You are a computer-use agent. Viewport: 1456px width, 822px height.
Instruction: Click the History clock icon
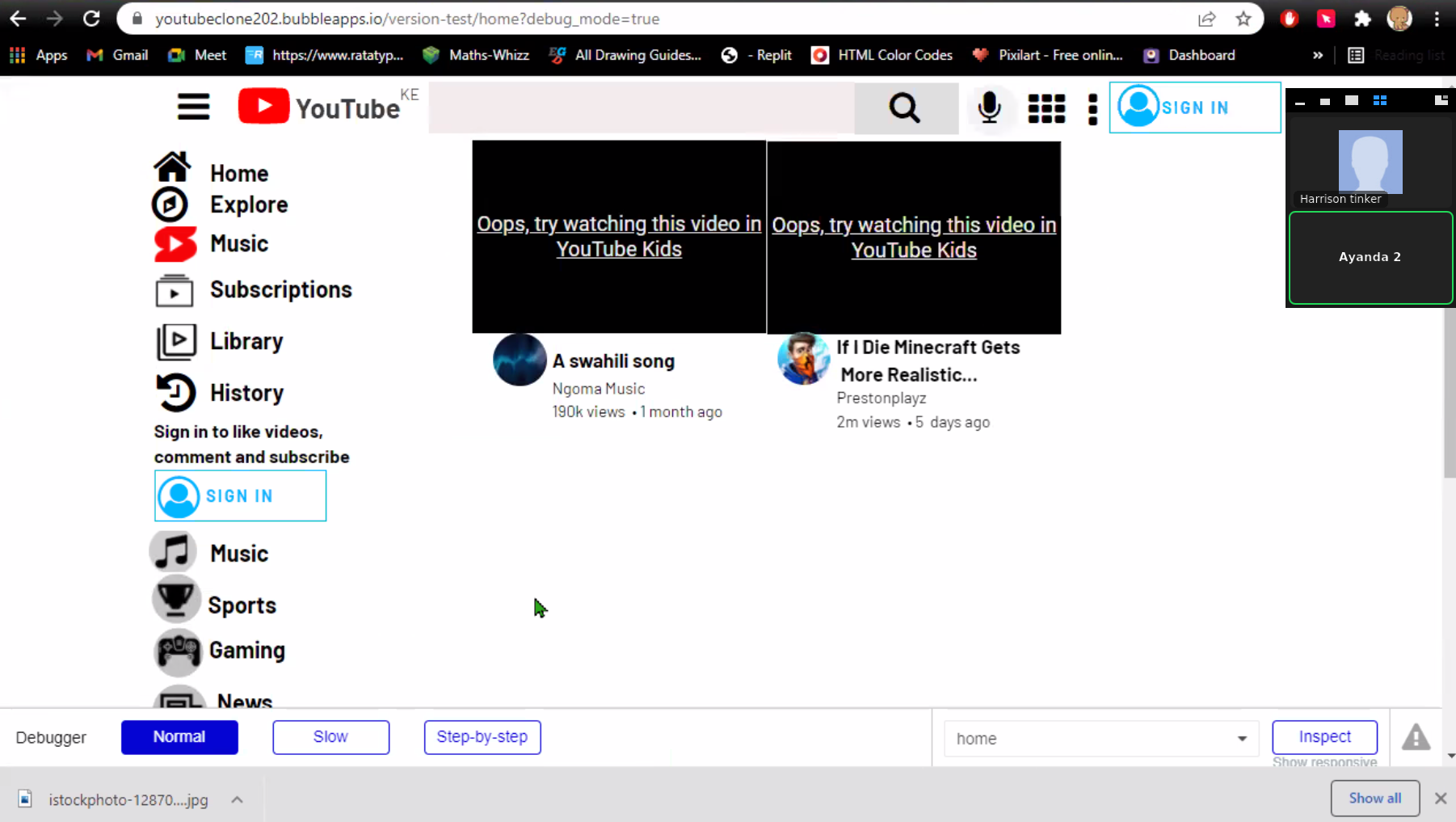tap(175, 392)
